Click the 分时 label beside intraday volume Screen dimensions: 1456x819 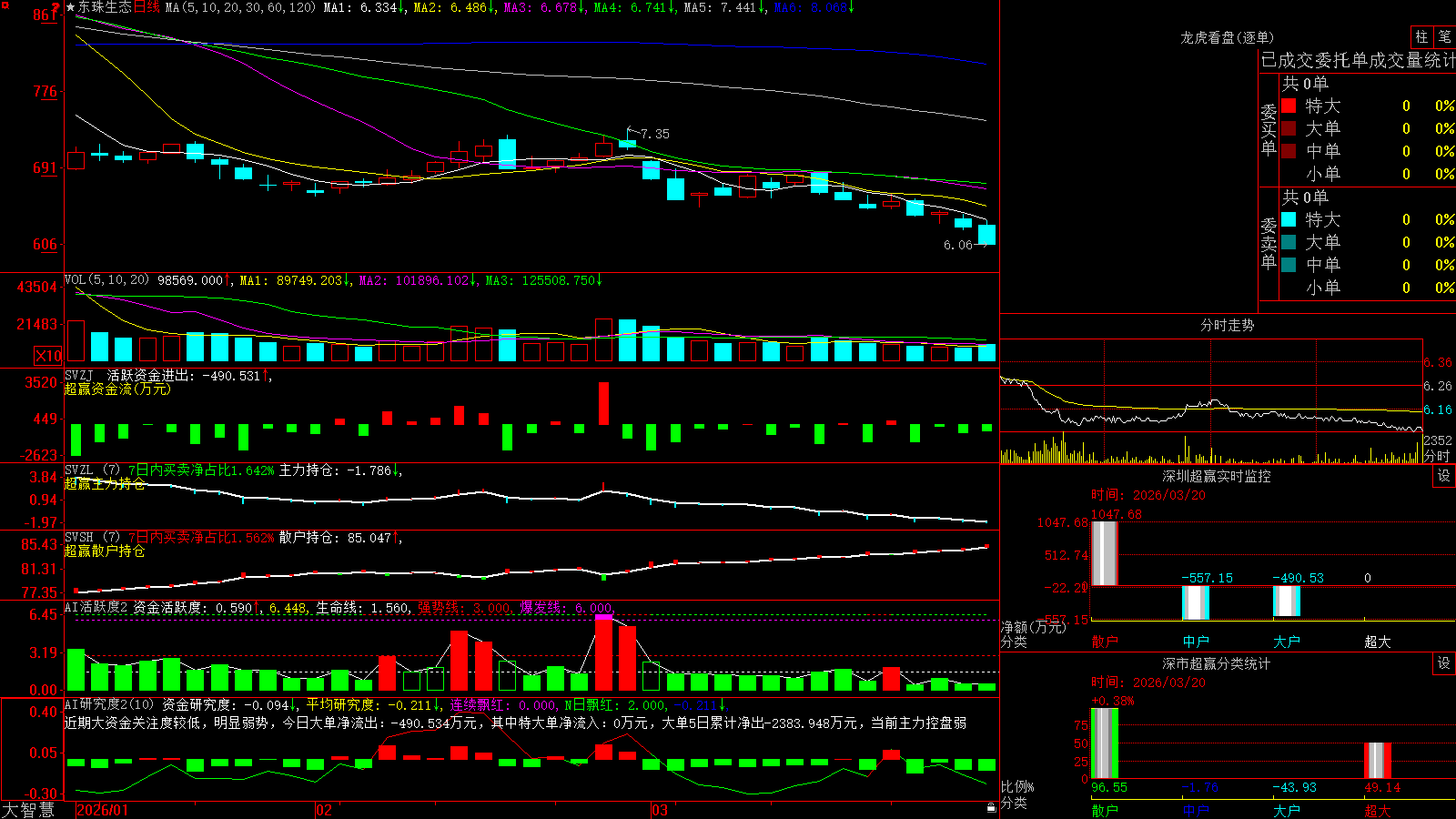point(1437,455)
